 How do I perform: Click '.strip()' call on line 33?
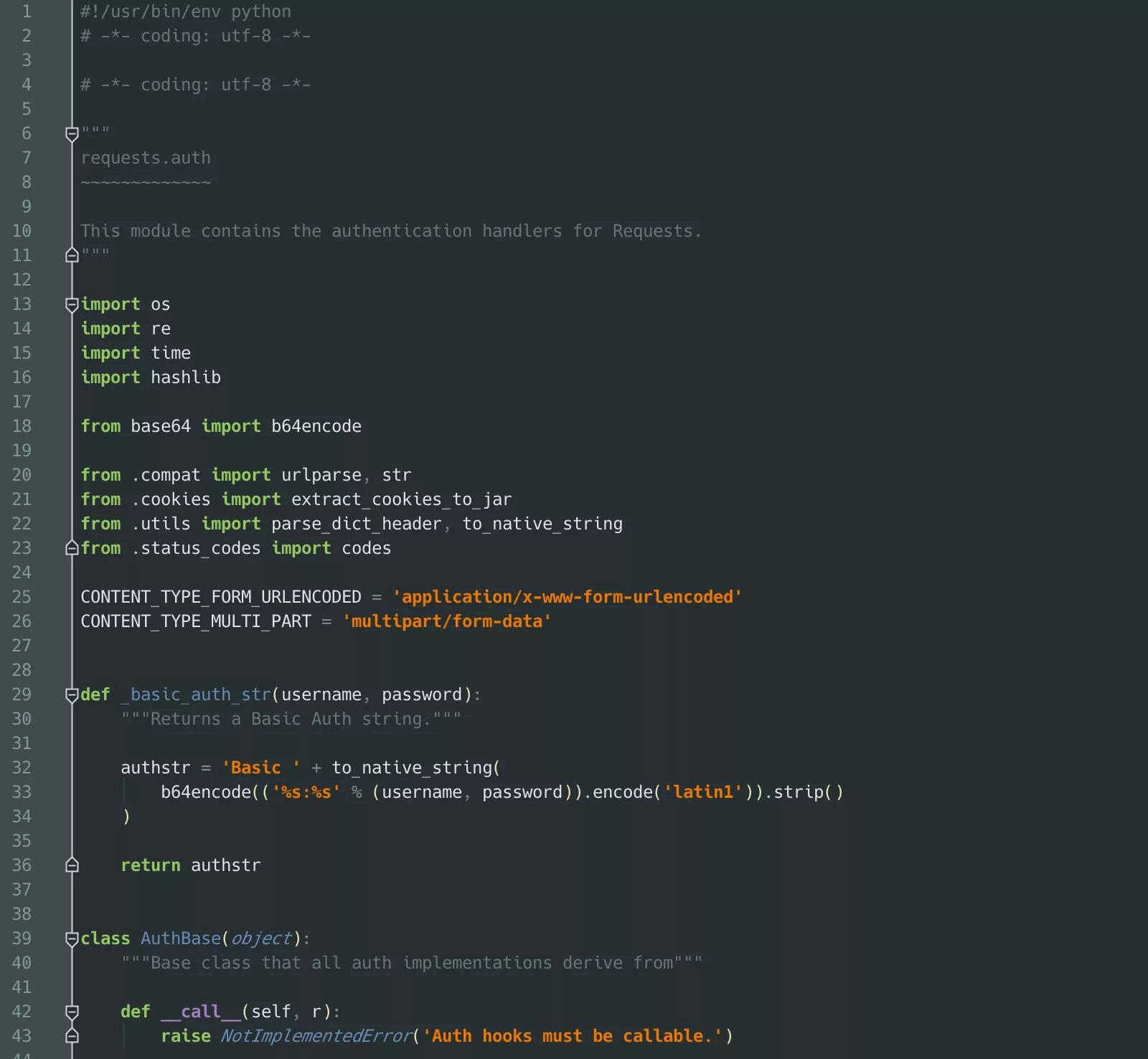tap(804, 792)
